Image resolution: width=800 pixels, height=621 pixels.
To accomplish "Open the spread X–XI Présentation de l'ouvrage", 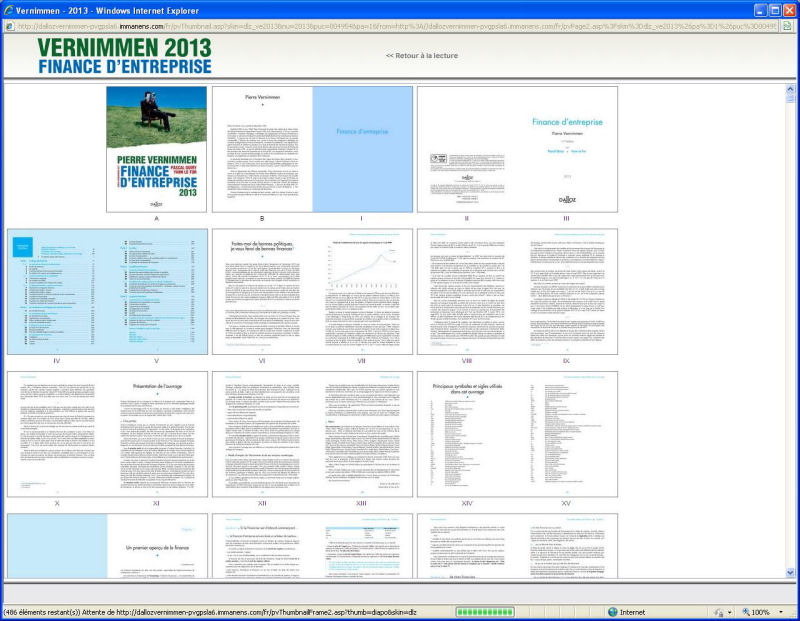I will (x=107, y=434).
